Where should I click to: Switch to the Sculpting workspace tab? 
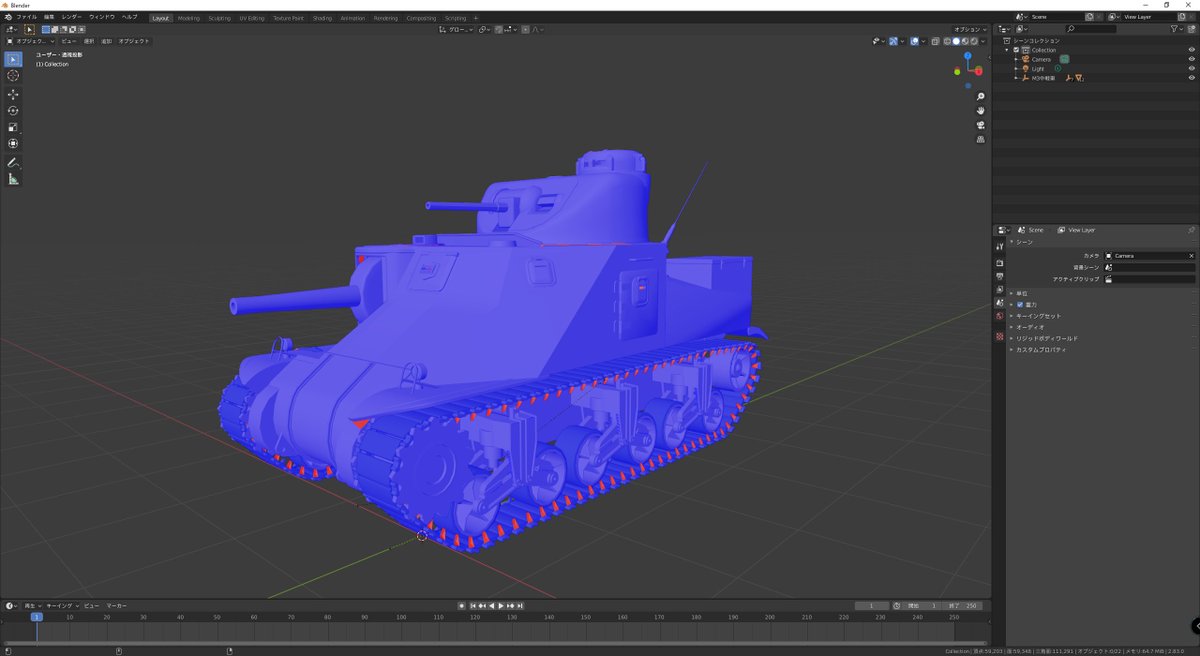pyautogui.click(x=219, y=18)
